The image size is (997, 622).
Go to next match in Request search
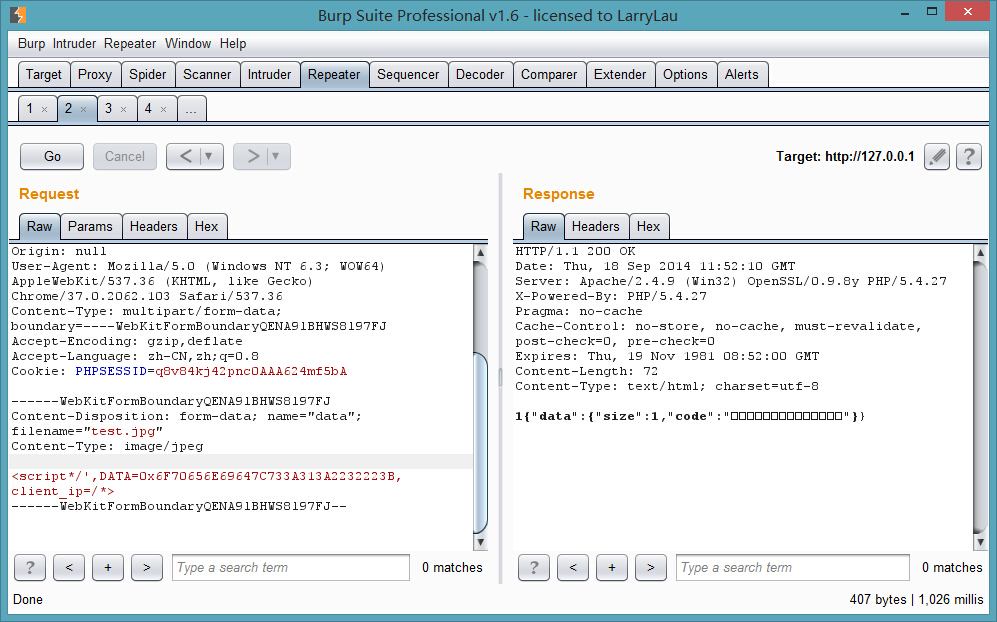coord(147,567)
